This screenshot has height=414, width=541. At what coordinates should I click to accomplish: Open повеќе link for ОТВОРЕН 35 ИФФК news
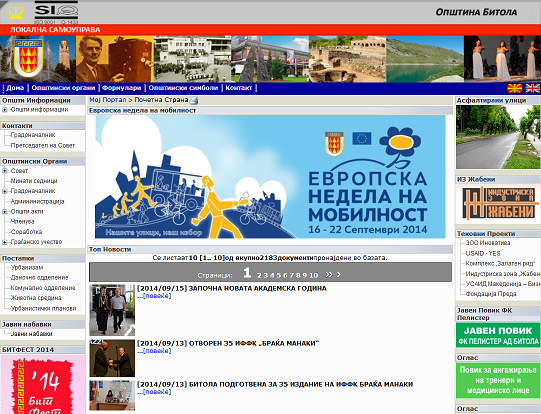[157, 351]
